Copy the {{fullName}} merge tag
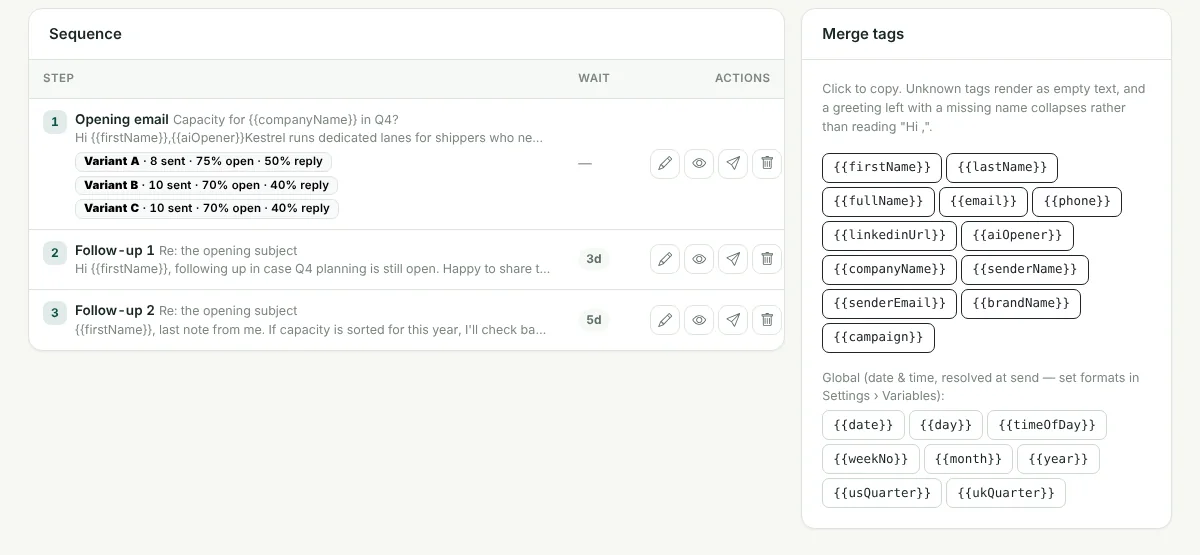 tap(878, 201)
